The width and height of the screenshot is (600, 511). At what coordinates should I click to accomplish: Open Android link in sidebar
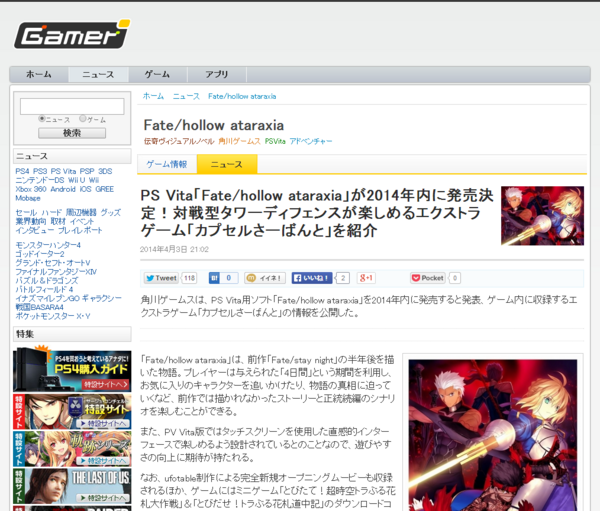pos(63,189)
